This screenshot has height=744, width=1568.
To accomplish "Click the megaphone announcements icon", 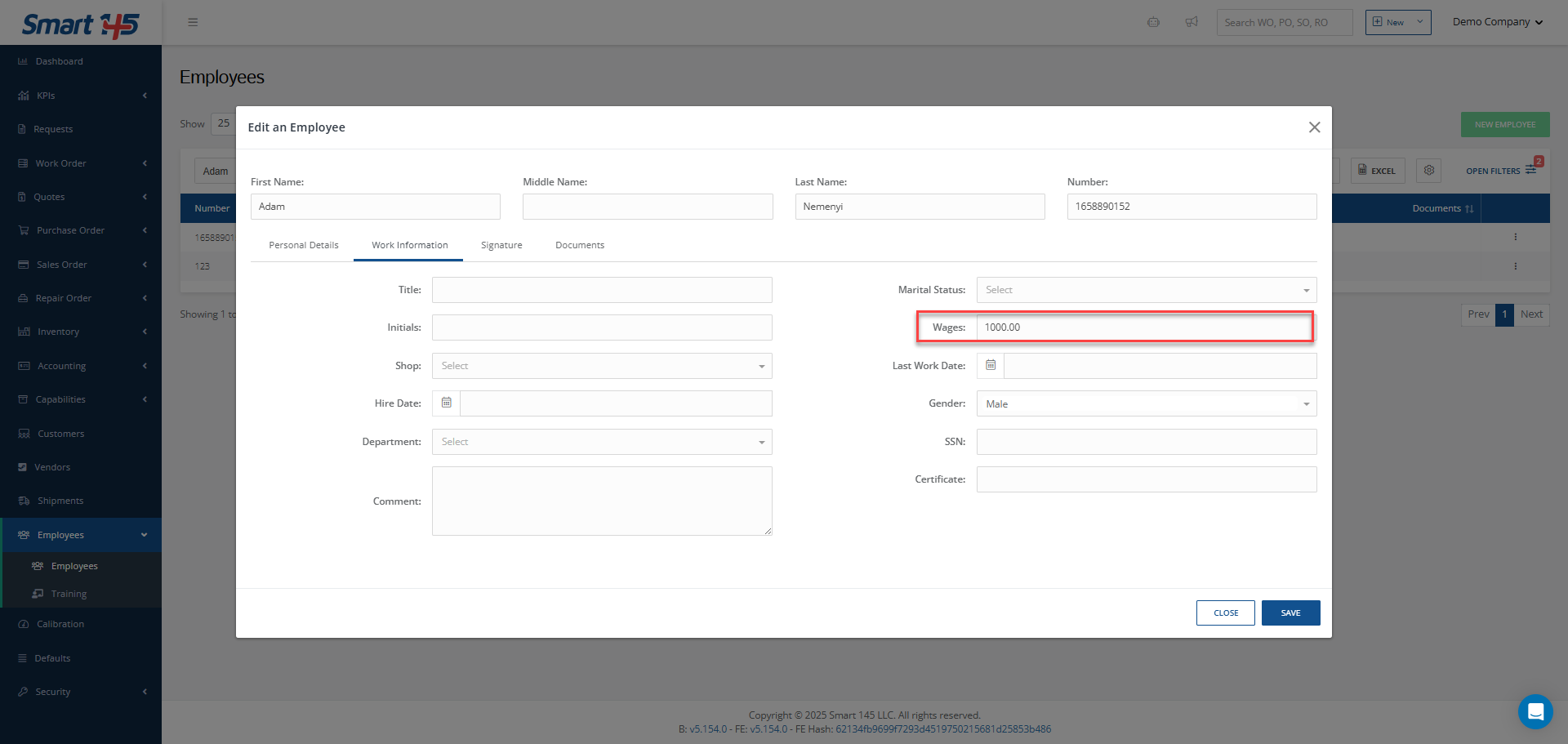I will 1192,22.
